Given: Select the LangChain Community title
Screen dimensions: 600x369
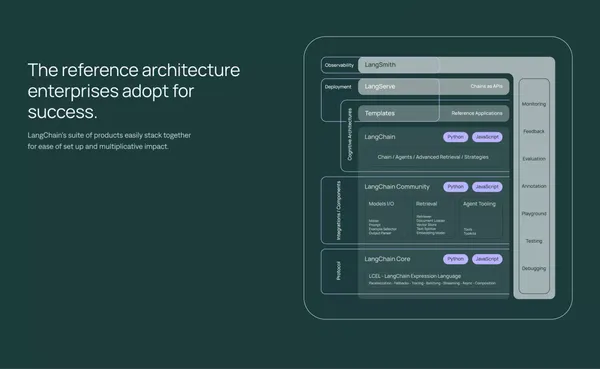Looking at the screenshot, I should tap(397, 187).
